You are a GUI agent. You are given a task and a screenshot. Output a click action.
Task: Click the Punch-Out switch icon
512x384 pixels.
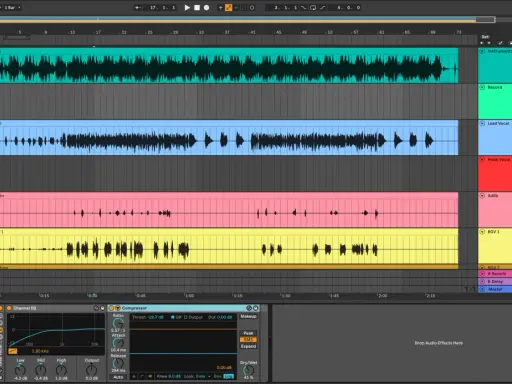[x=322, y=7]
